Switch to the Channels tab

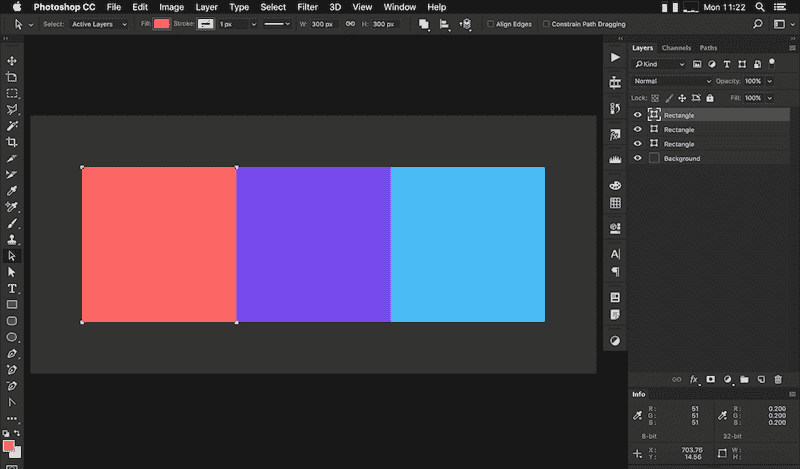click(x=676, y=47)
